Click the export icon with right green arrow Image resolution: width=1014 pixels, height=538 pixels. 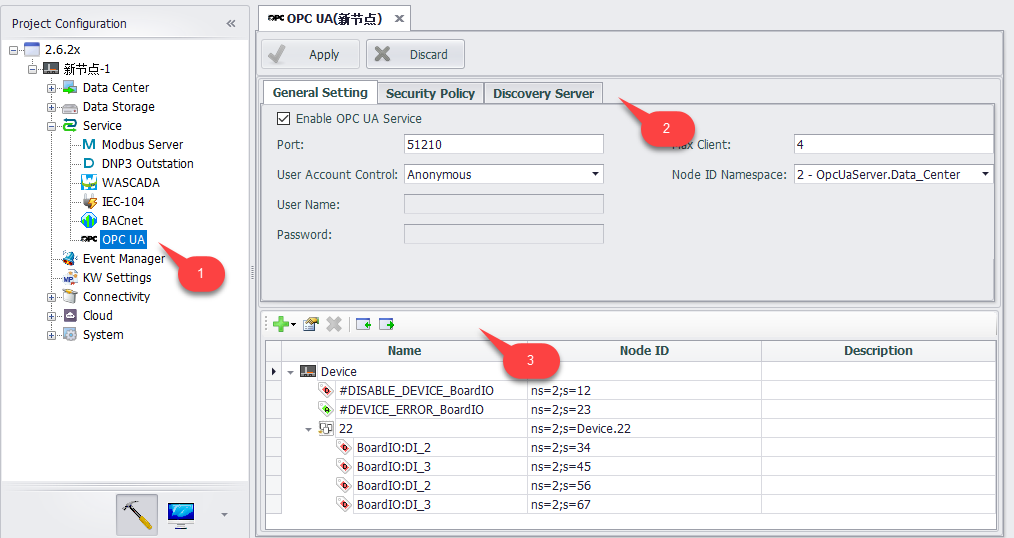click(x=386, y=324)
